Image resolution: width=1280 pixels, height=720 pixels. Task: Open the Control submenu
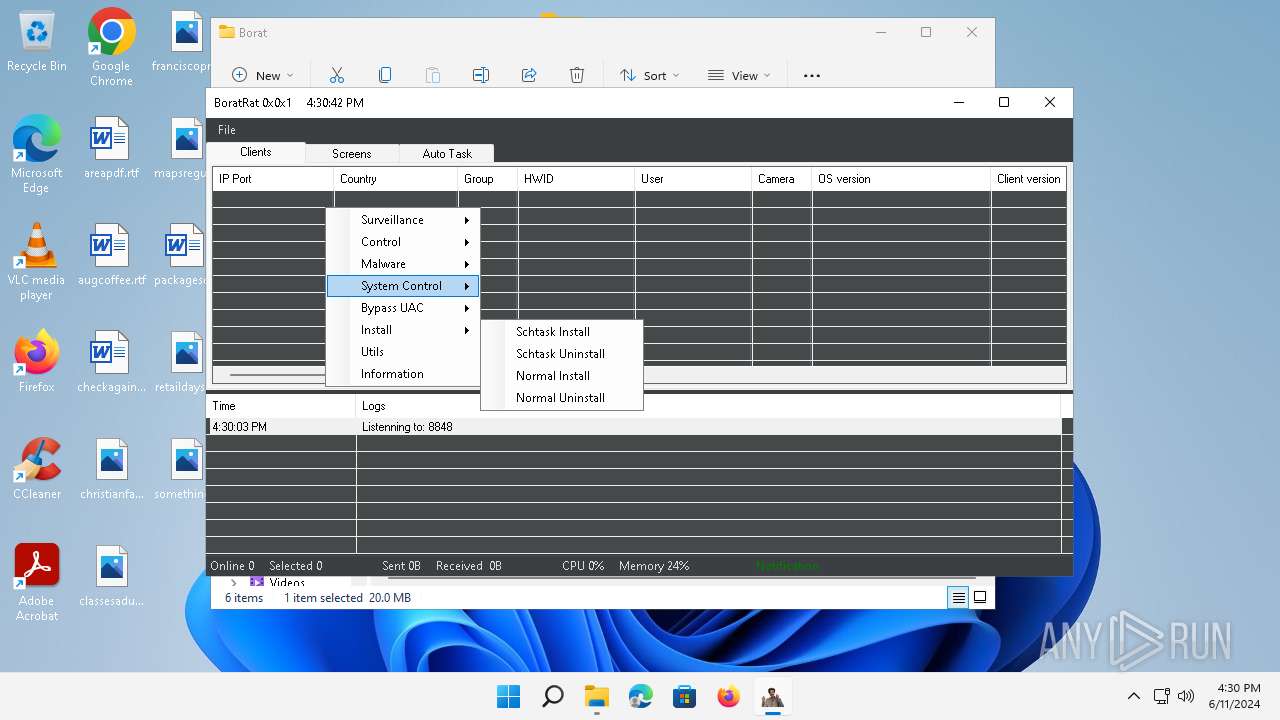click(403, 242)
